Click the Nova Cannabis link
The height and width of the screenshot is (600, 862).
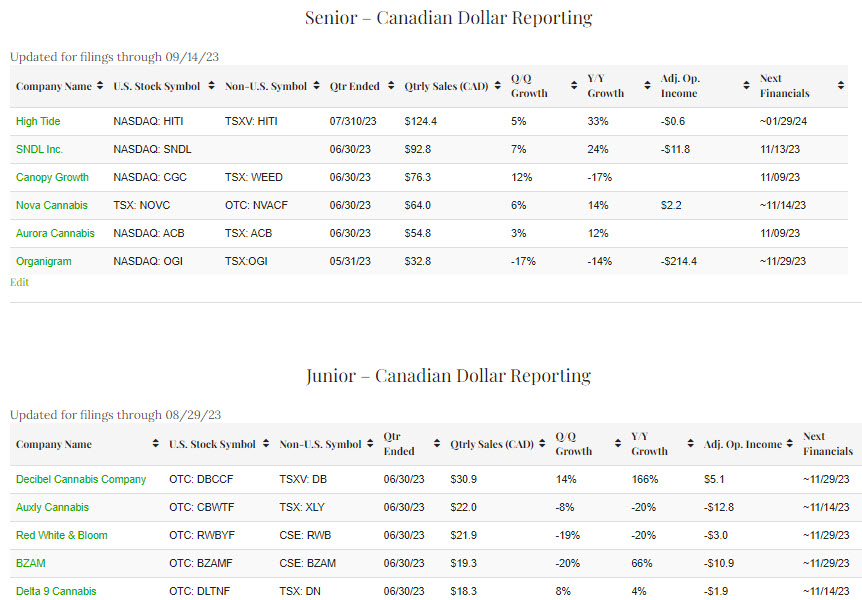51,206
